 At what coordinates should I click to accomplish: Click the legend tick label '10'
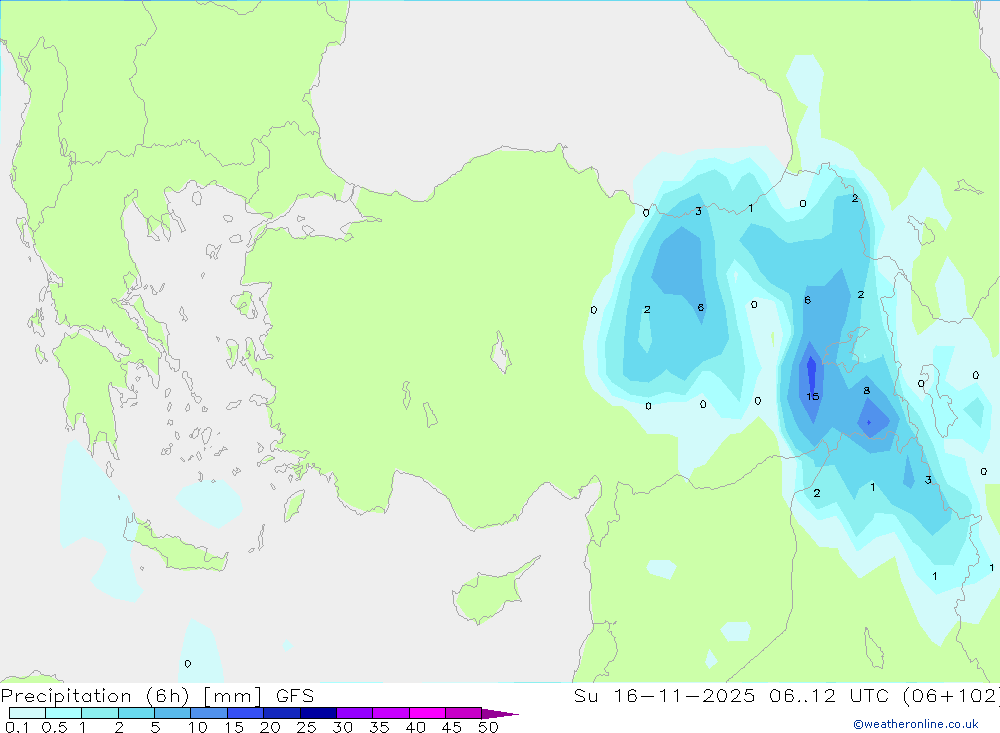click(x=198, y=727)
